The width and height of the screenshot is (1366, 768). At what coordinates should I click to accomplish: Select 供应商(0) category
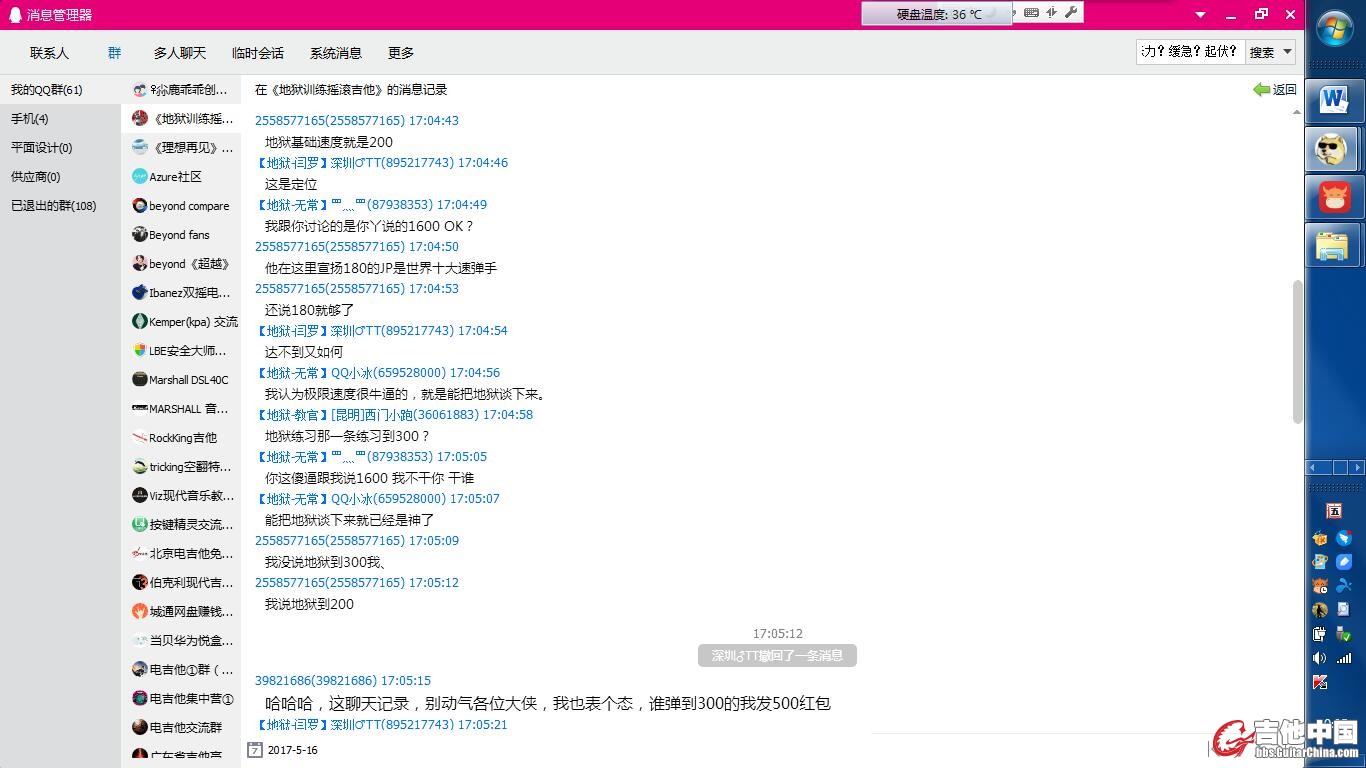pos(61,177)
